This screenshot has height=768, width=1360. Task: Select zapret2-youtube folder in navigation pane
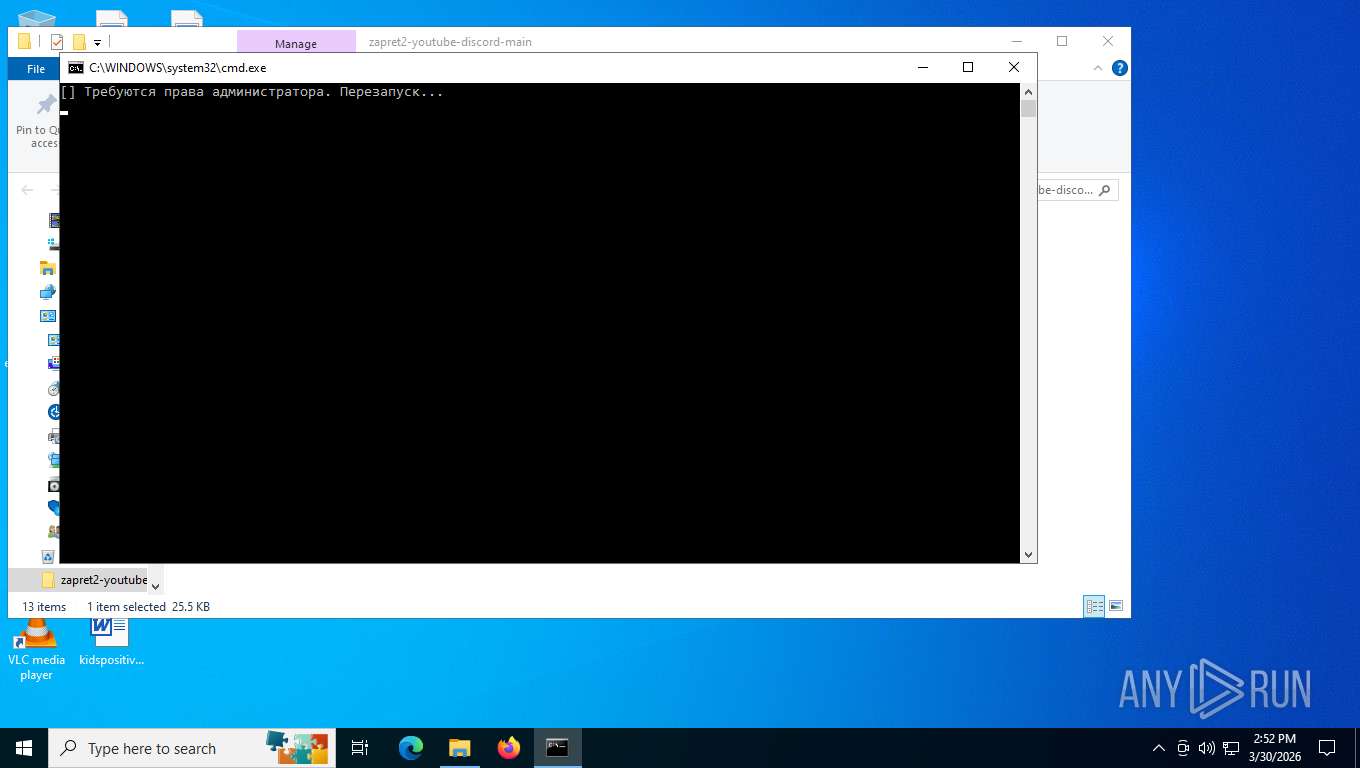point(95,580)
